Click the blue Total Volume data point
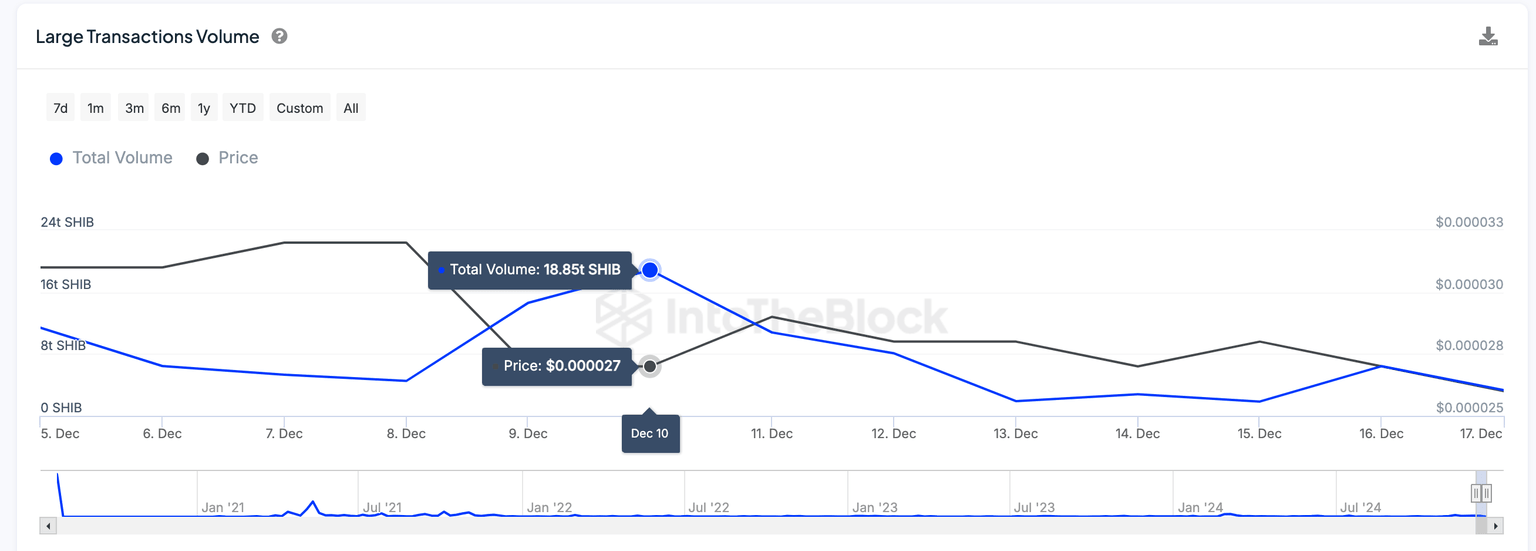 (x=650, y=270)
